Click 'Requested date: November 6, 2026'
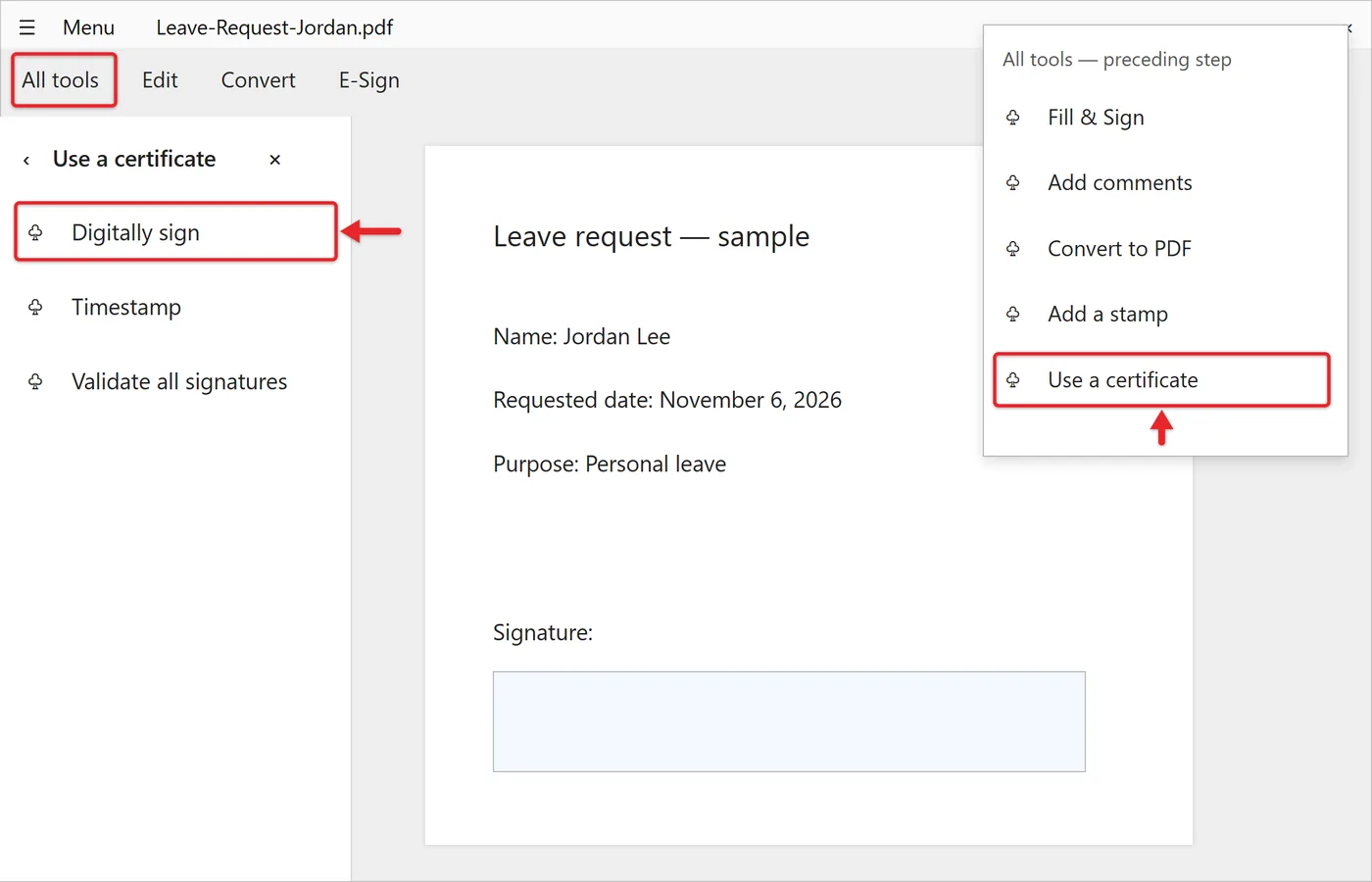Image resolution: width=1372 pixels, height=882 pixels. pos(667,400)
